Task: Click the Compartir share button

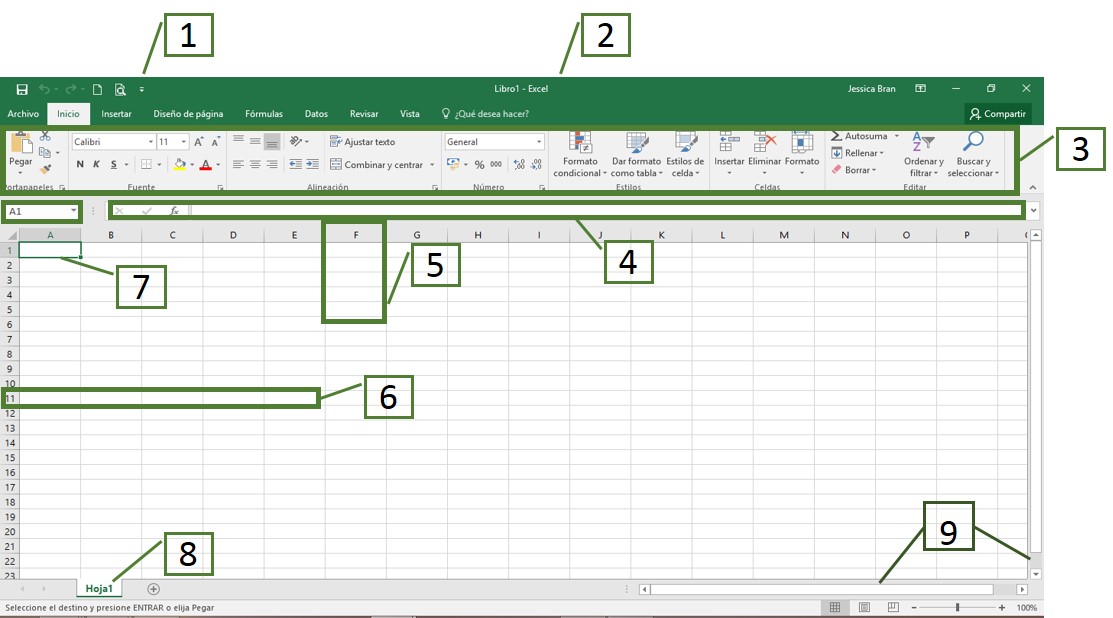Action: point(998,114)
